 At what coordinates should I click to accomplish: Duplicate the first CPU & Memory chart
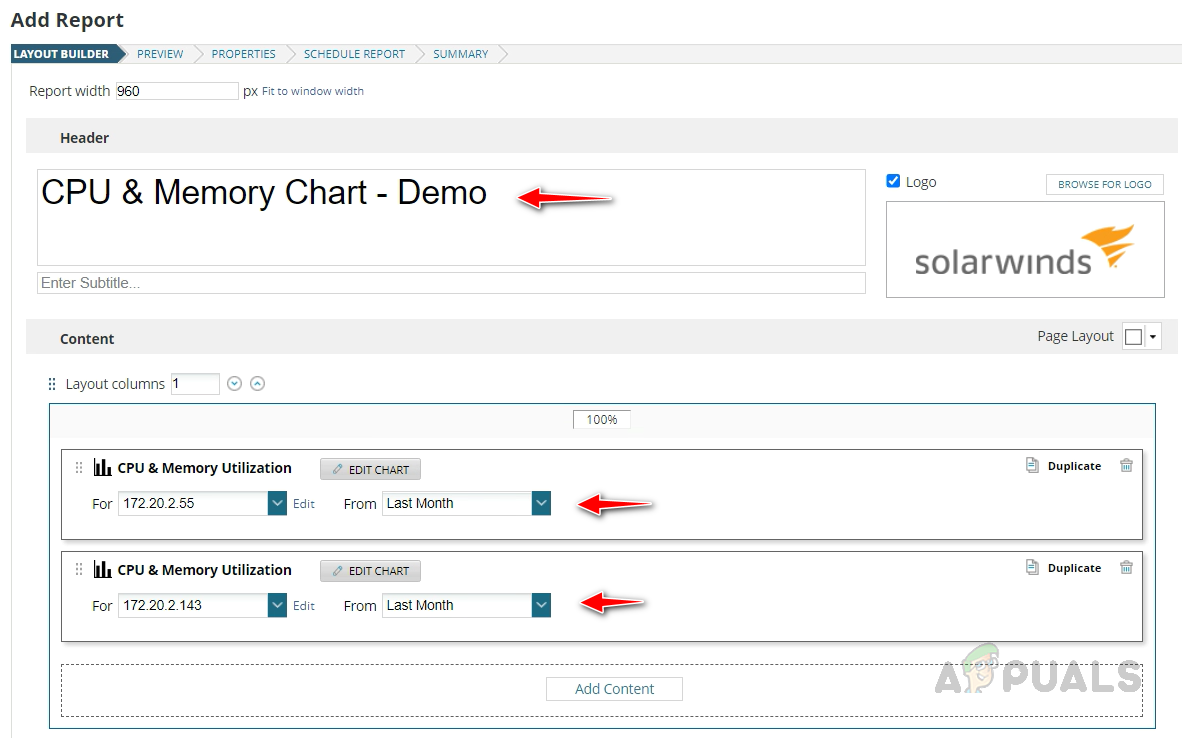pyautogui.click(x=1064, y=466)
